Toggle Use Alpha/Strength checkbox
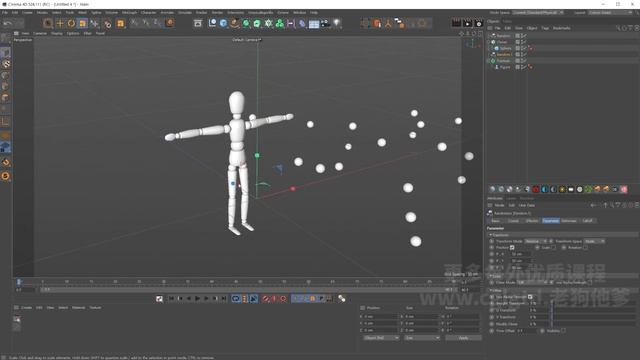Screen dimensions: 640x360 coord(590,282)
